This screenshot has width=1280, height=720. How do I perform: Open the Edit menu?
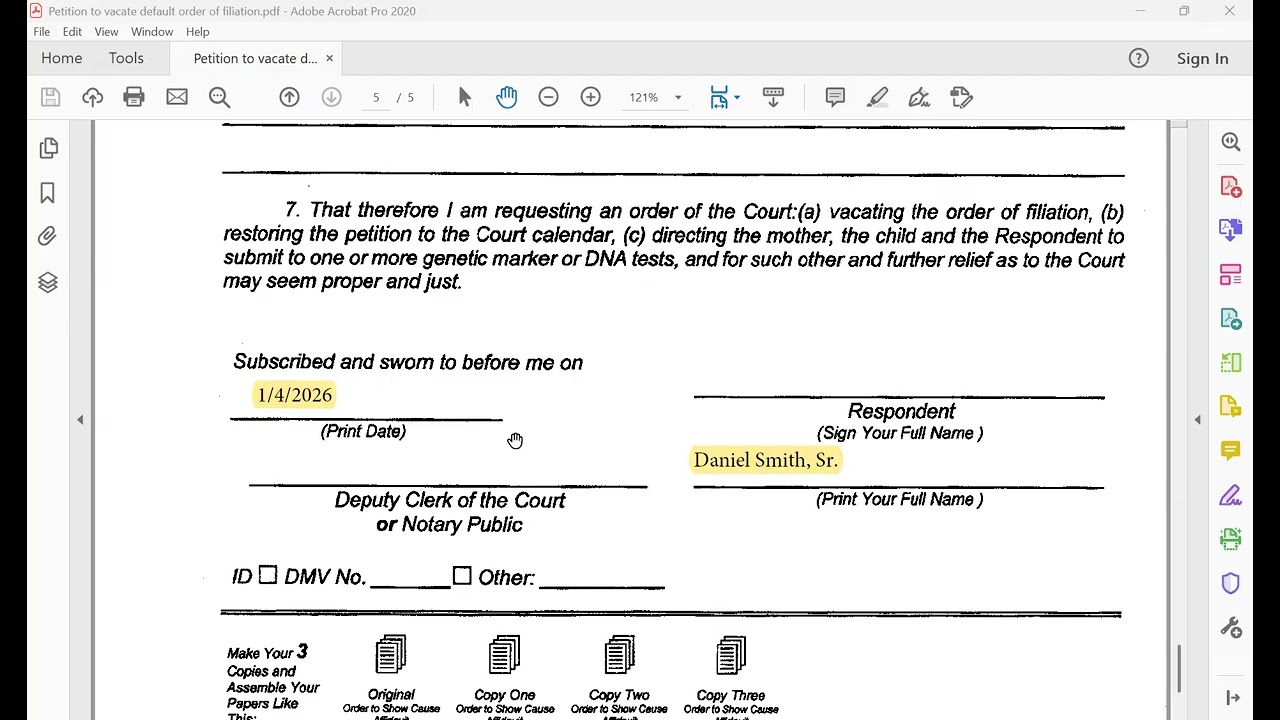(72, 32)
